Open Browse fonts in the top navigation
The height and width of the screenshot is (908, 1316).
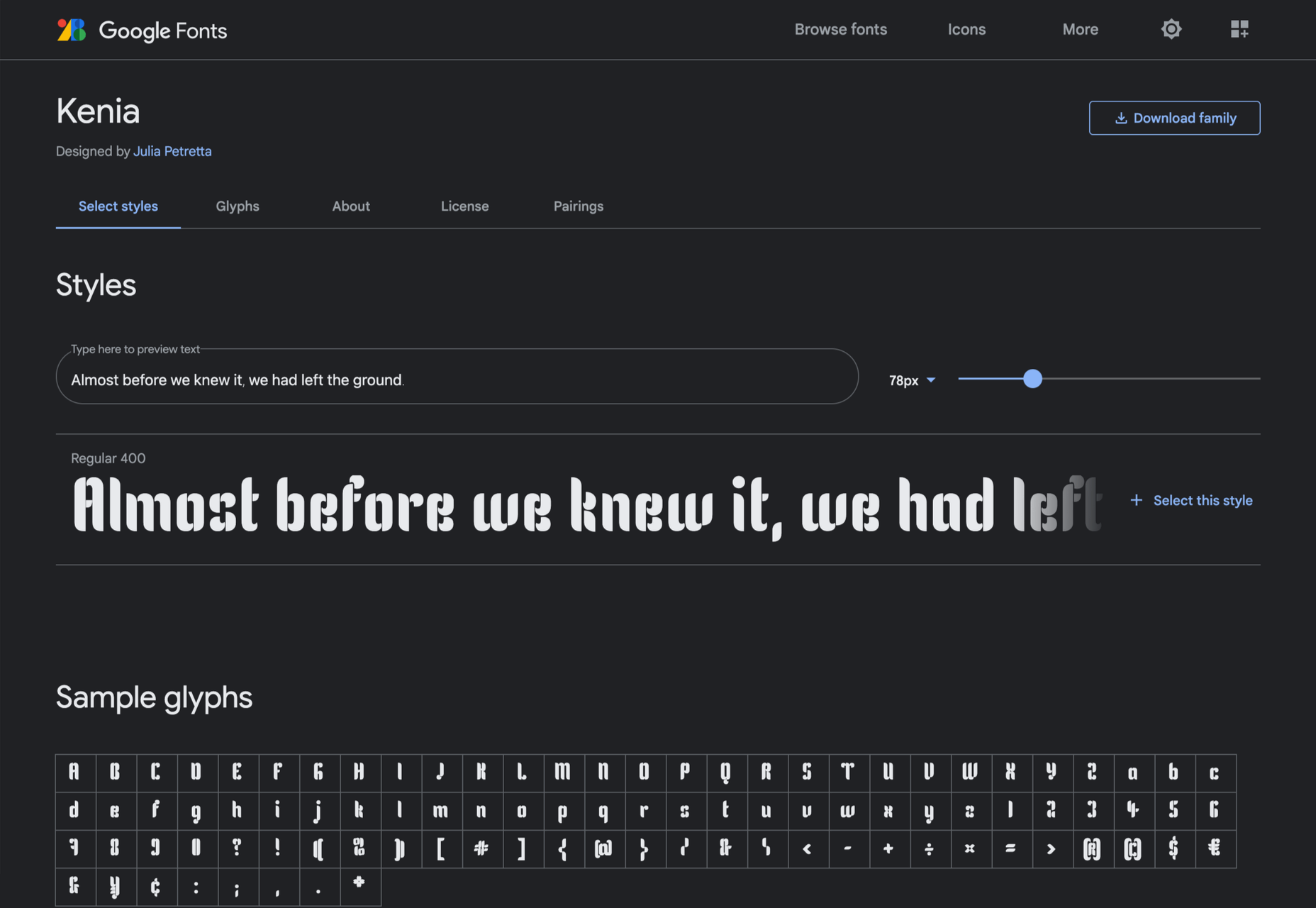point(840,29)
